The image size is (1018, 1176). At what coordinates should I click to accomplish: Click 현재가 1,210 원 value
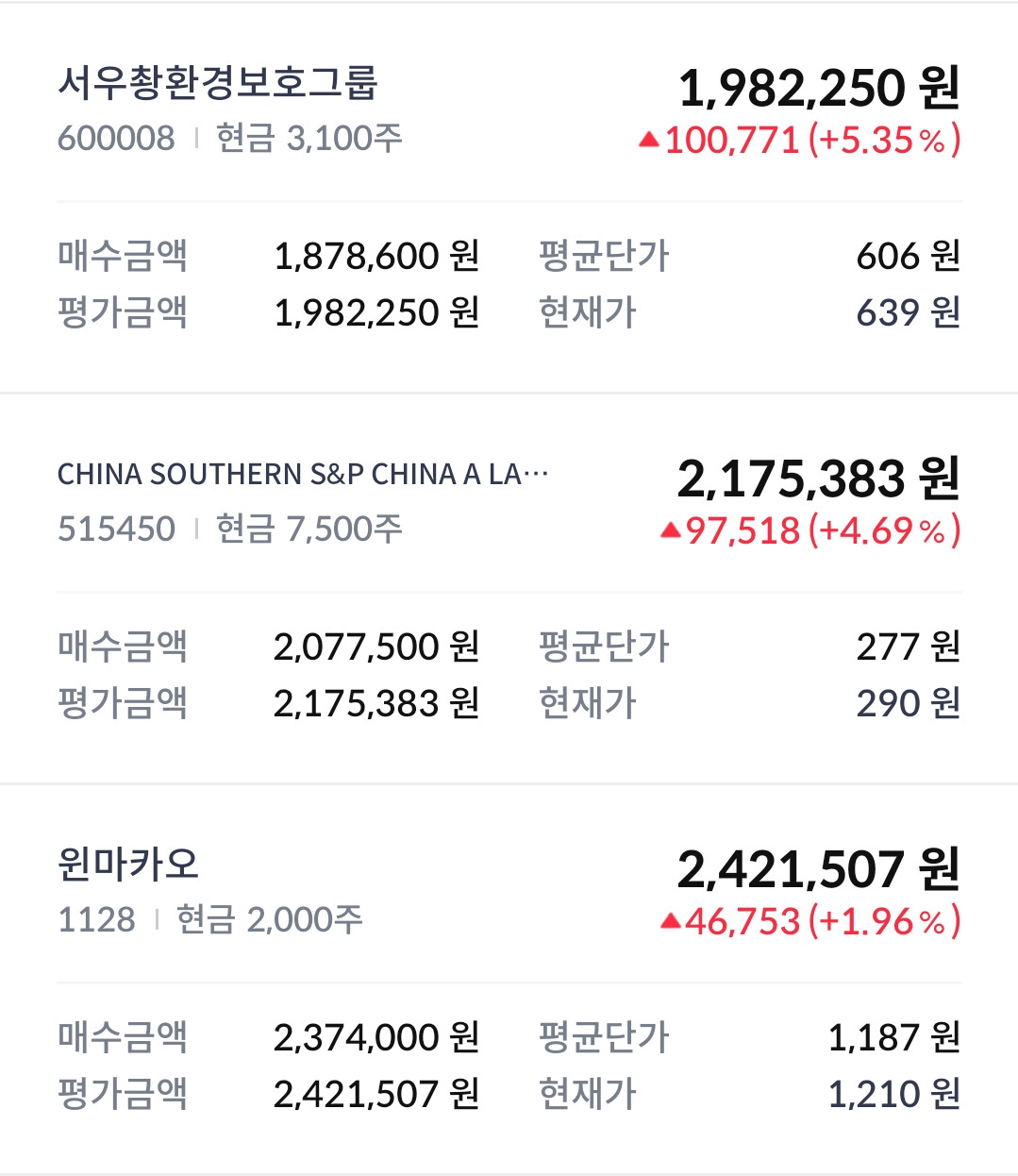(x=893, y=1094)
